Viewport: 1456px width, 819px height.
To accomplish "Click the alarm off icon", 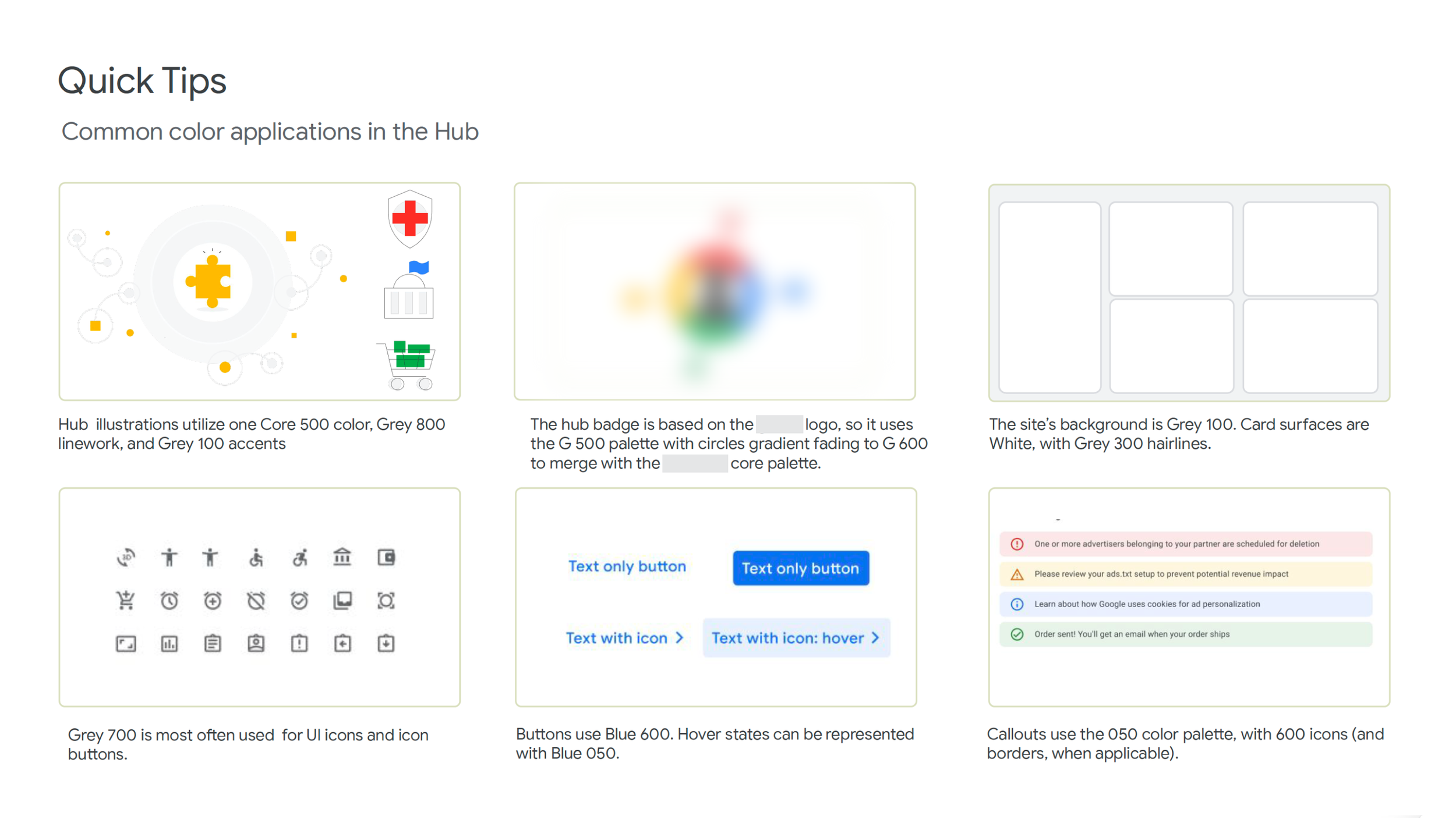I will [256, 600].
